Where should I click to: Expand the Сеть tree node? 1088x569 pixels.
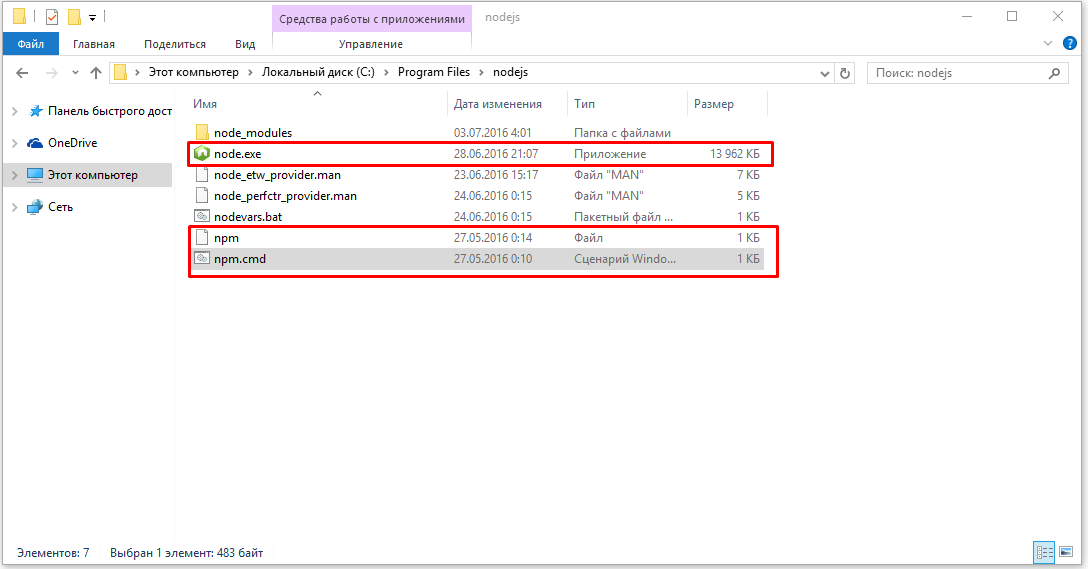pyautogui.click(x=15, y=207)
